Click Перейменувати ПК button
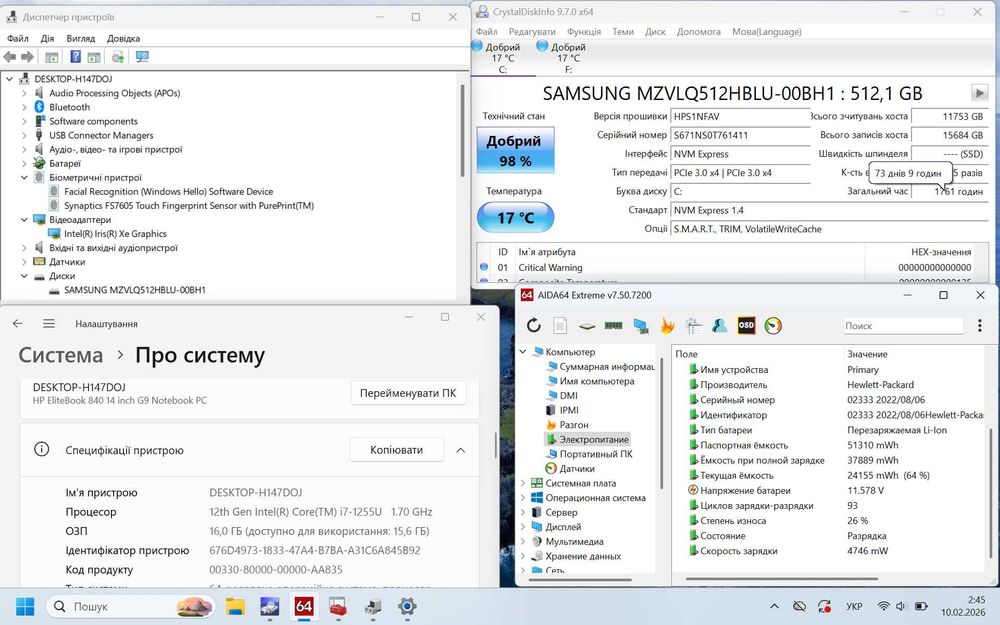 408,393
